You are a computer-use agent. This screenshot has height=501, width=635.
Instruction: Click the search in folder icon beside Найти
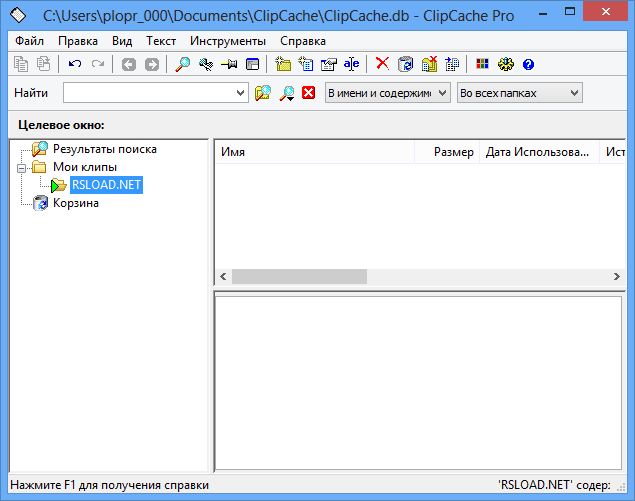pyautogui.click(x=263, y=93)
